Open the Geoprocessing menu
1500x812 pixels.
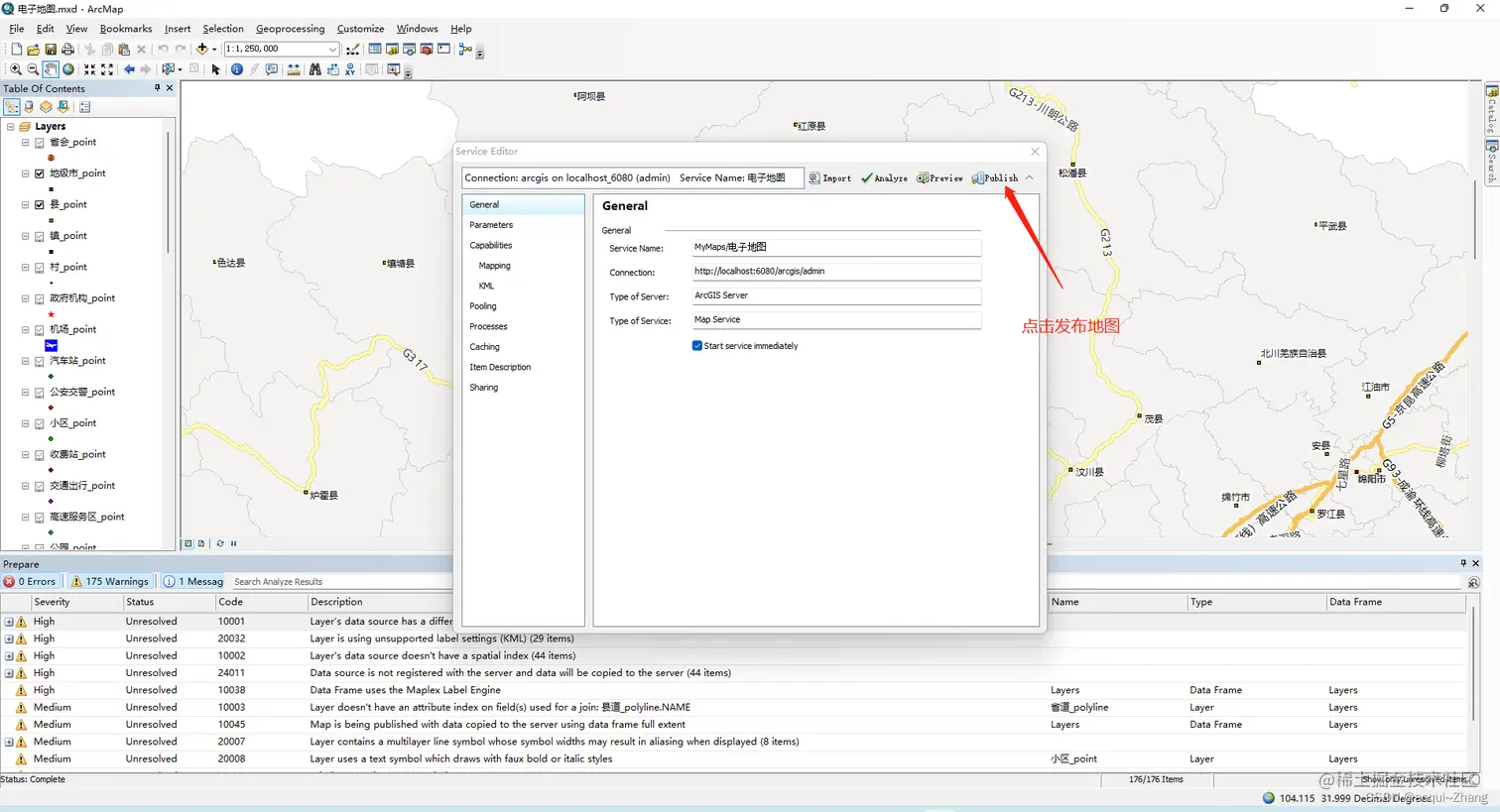tap(290, 29)
